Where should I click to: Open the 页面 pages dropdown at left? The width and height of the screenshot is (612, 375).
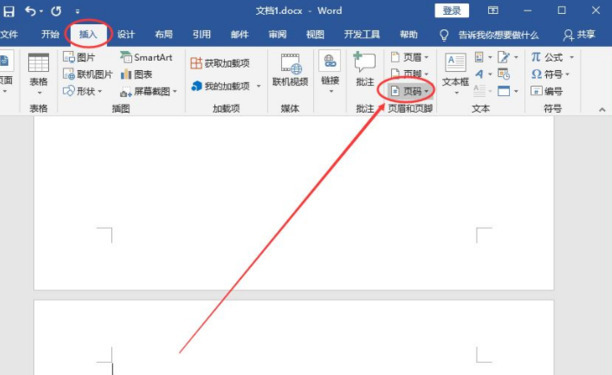[x=6, y=73]
